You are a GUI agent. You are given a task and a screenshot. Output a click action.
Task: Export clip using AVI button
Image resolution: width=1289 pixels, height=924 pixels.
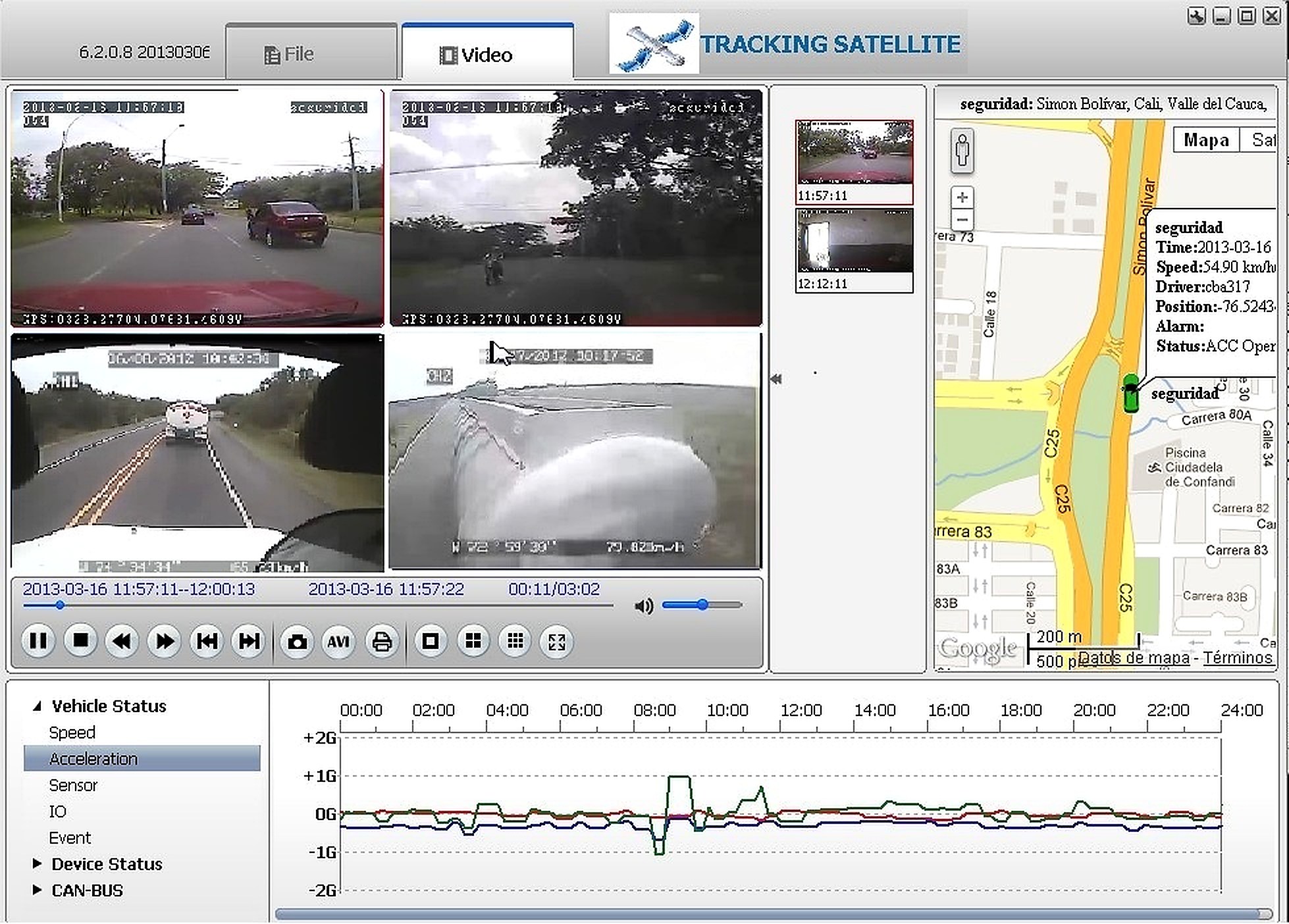tap(339, 642)
